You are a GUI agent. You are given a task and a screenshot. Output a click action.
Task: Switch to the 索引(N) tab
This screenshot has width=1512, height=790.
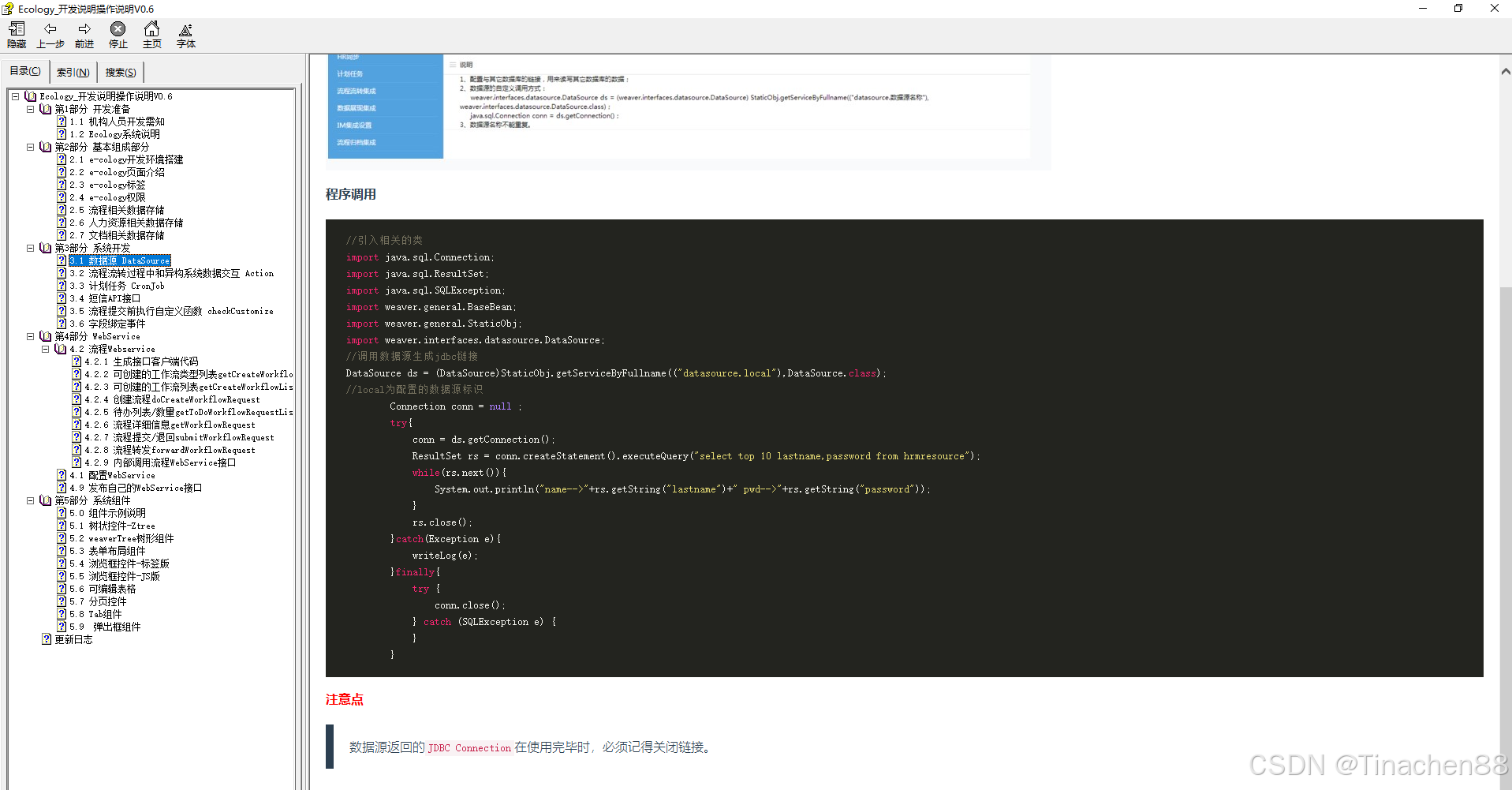tap(73, 73)
